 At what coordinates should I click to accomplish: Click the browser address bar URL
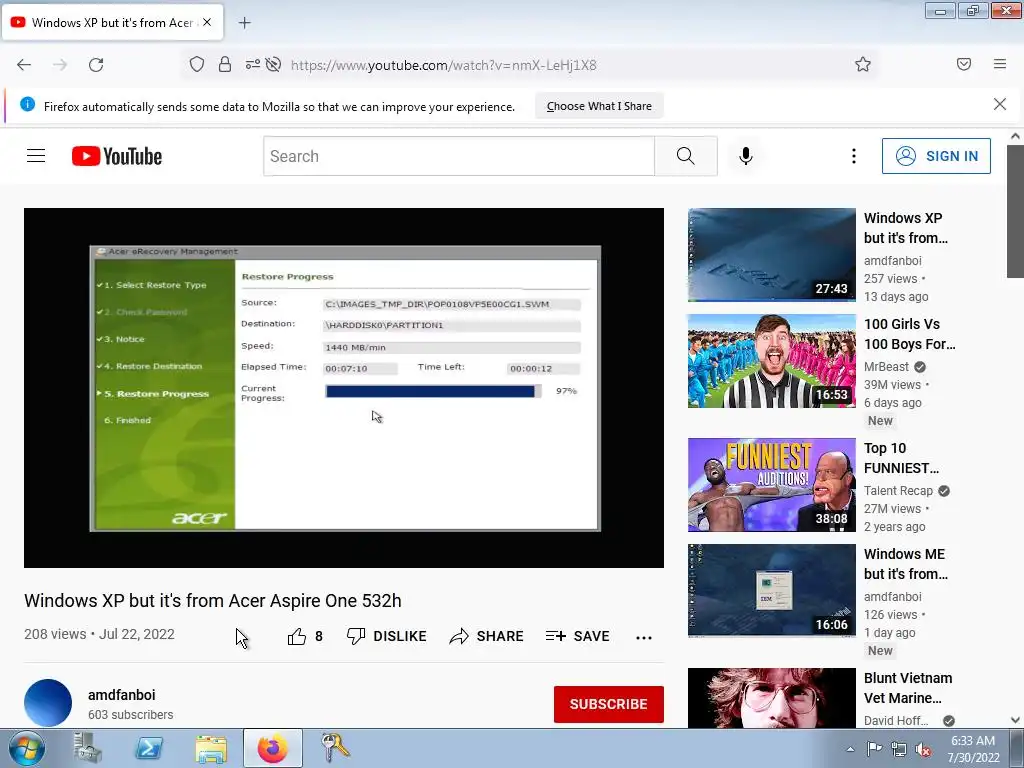click(443, 65)
